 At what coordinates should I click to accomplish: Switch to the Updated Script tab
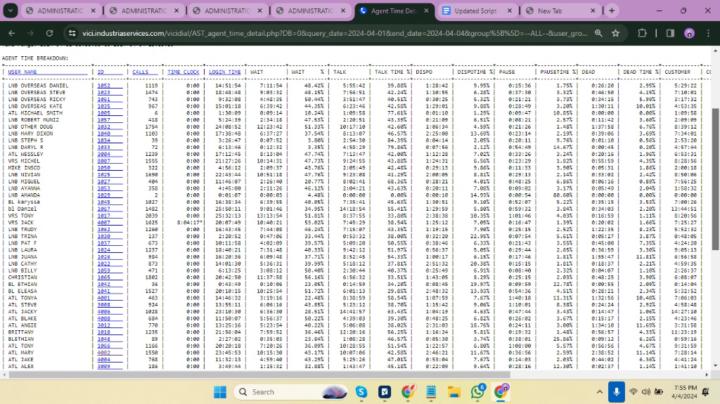point(472,10)
